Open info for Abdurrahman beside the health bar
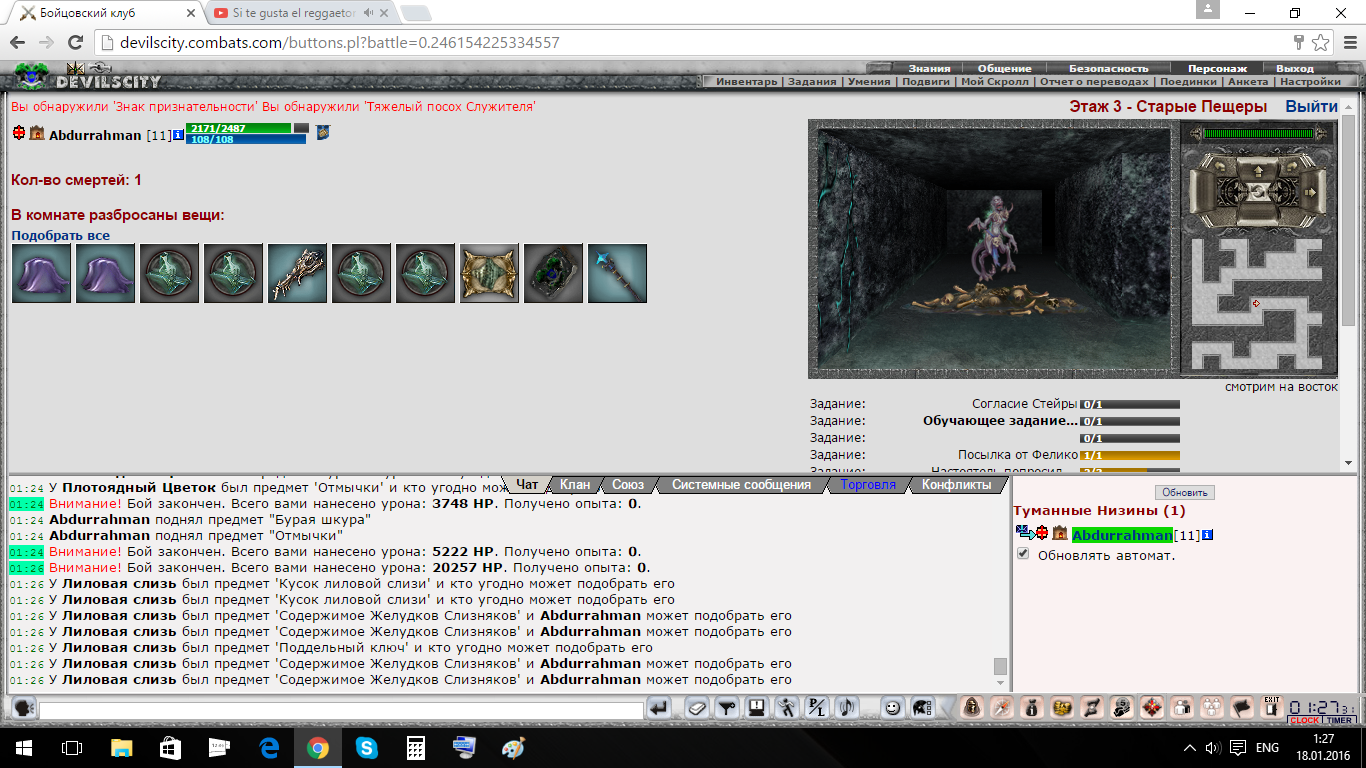Viewport: 1366px width, 768px height. (178, 135)
